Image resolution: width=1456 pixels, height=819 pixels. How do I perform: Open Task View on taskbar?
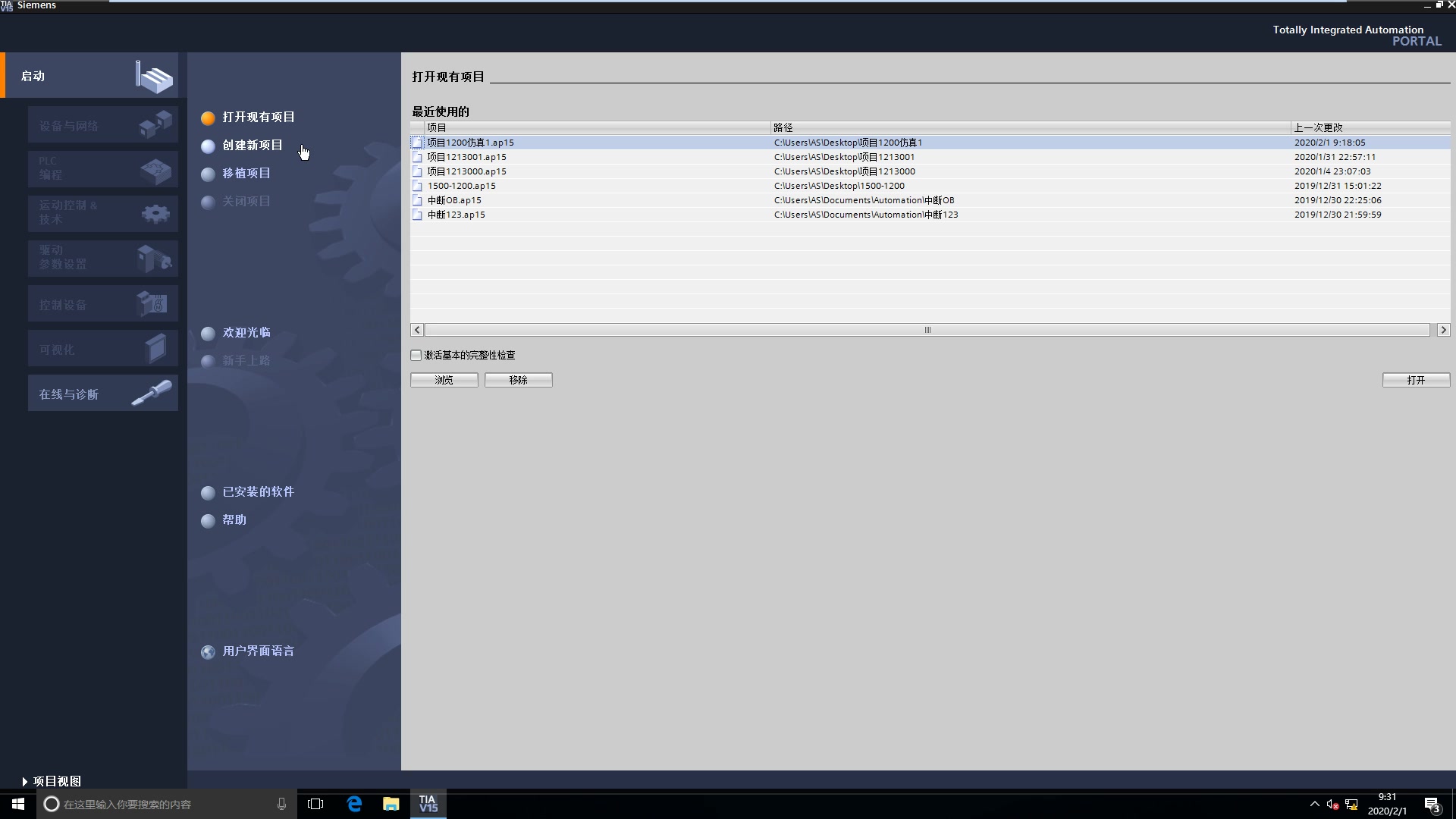[315, 804]
